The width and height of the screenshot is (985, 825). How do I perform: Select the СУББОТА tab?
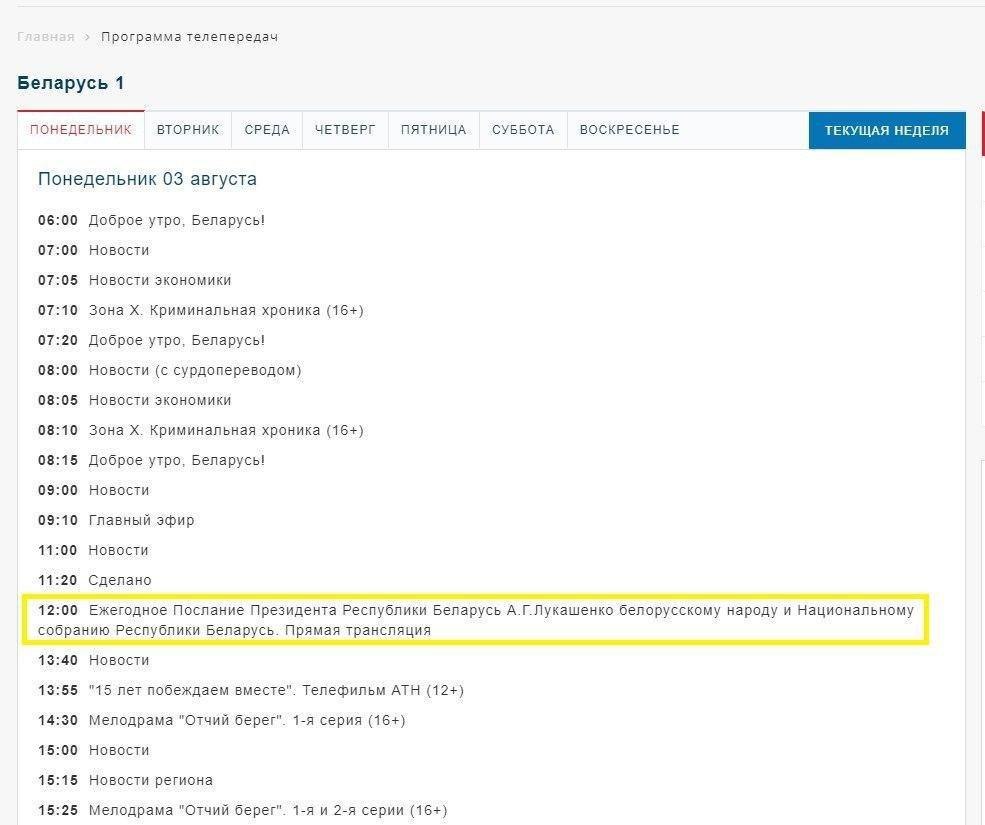[523, 130]
